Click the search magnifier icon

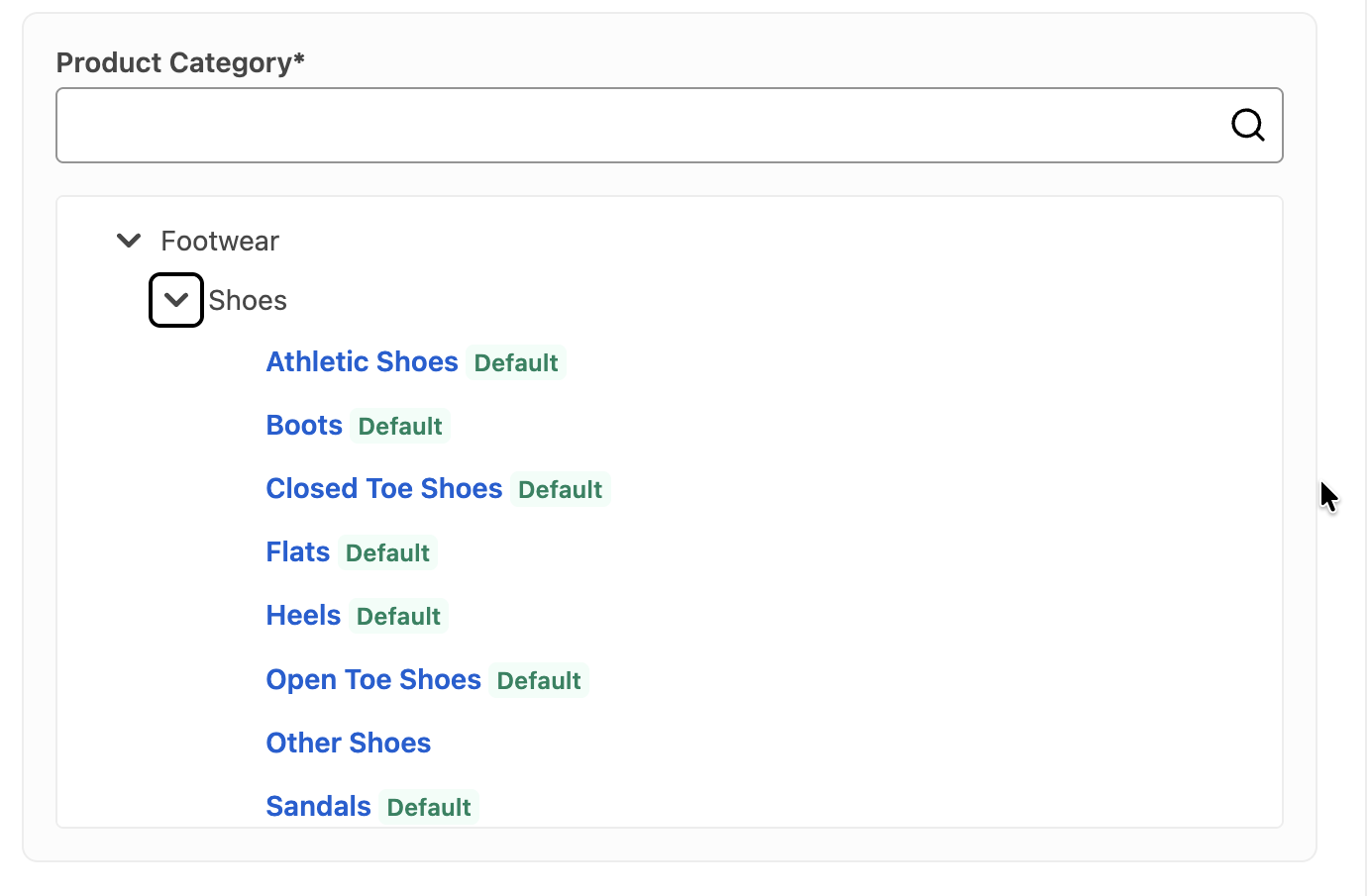[x=1247, y=125]
